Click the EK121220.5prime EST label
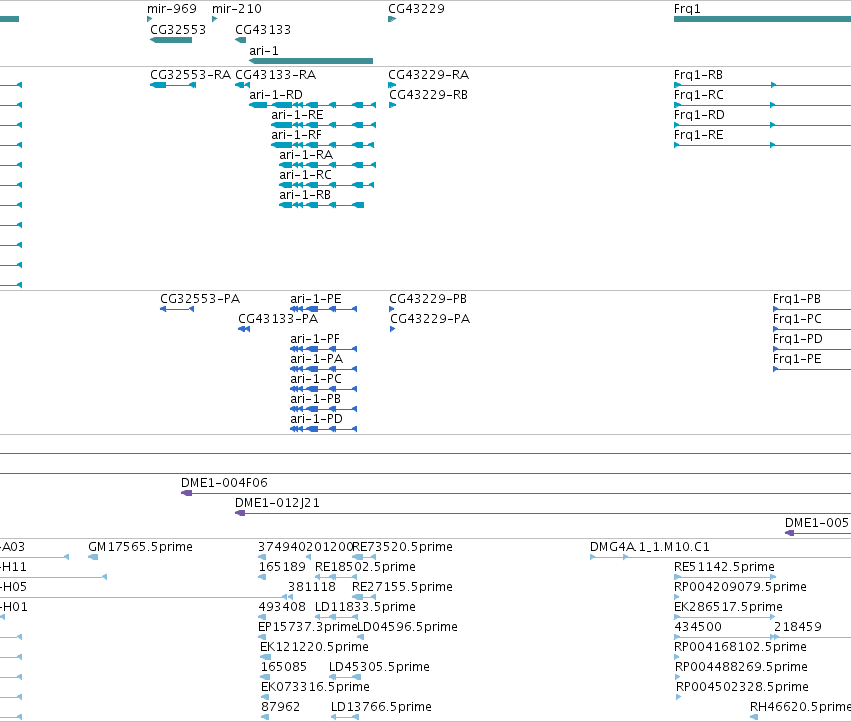The height and width of the screenshot is (722, 851). click(x=314, y=647)
